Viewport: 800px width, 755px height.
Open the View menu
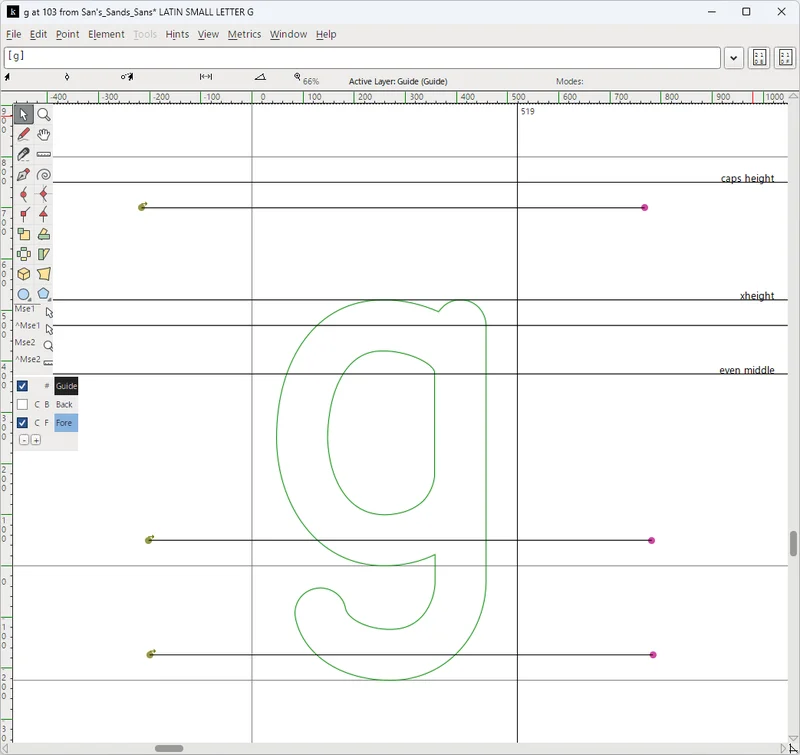(208, 34)
